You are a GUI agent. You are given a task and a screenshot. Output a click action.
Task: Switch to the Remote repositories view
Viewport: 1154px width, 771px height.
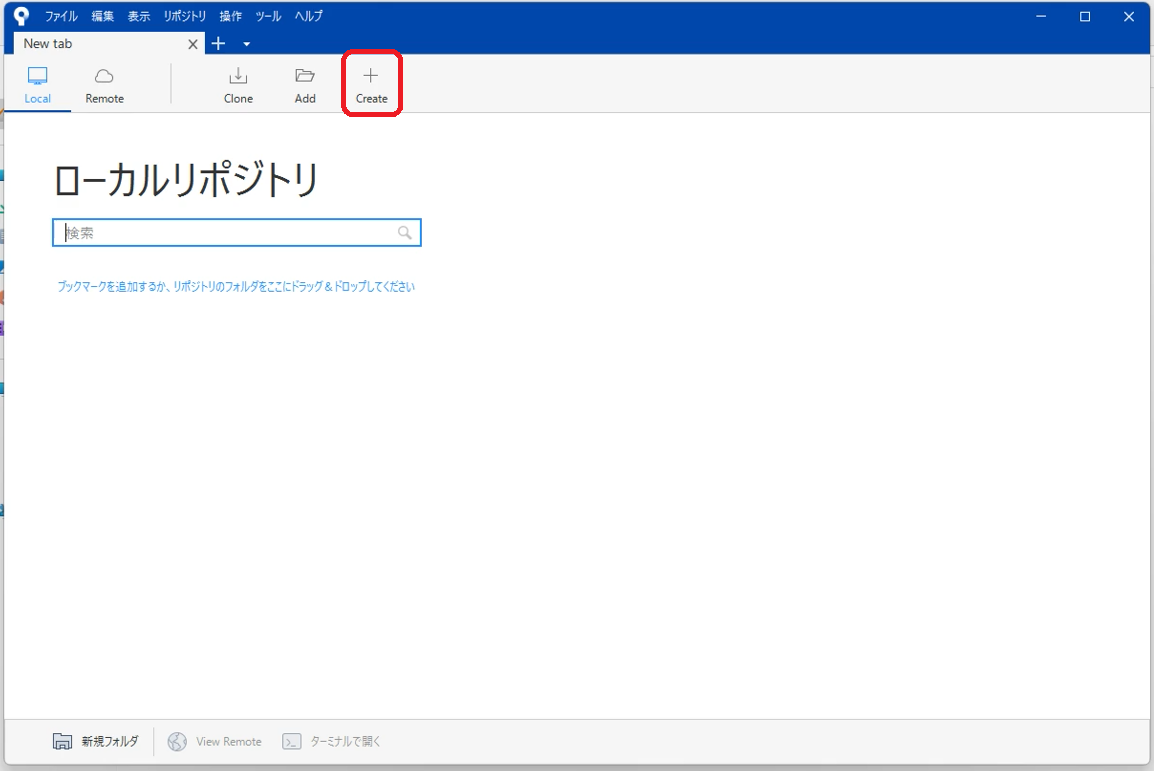click(105, 85)
